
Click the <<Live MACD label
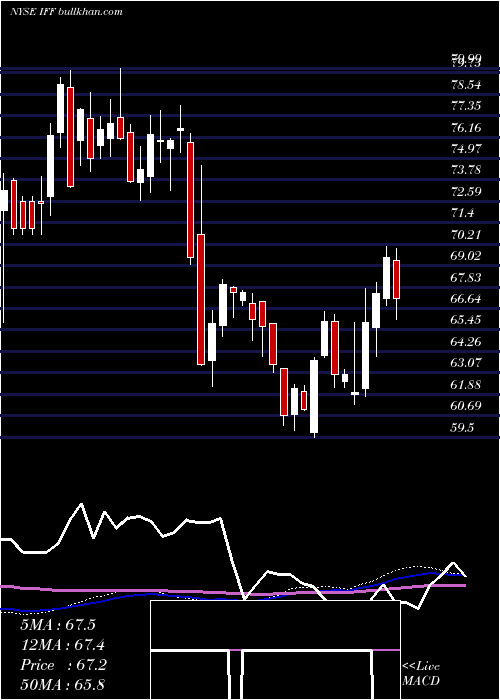click(421, 673)
